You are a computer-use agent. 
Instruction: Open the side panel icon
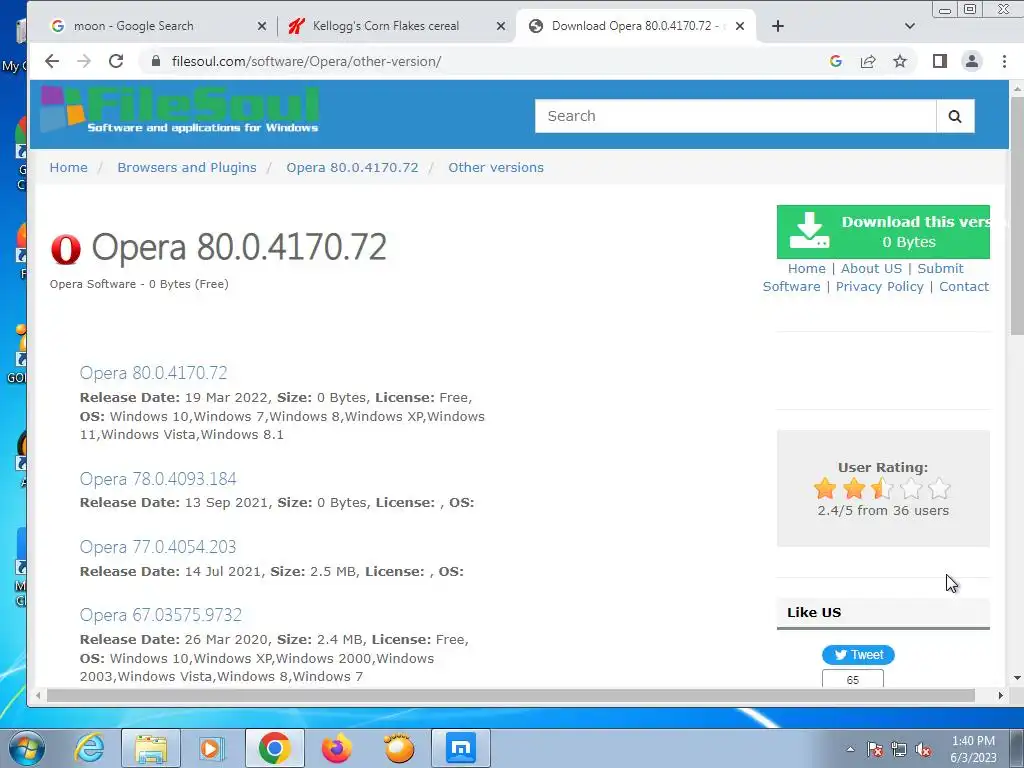click(940, 61)
